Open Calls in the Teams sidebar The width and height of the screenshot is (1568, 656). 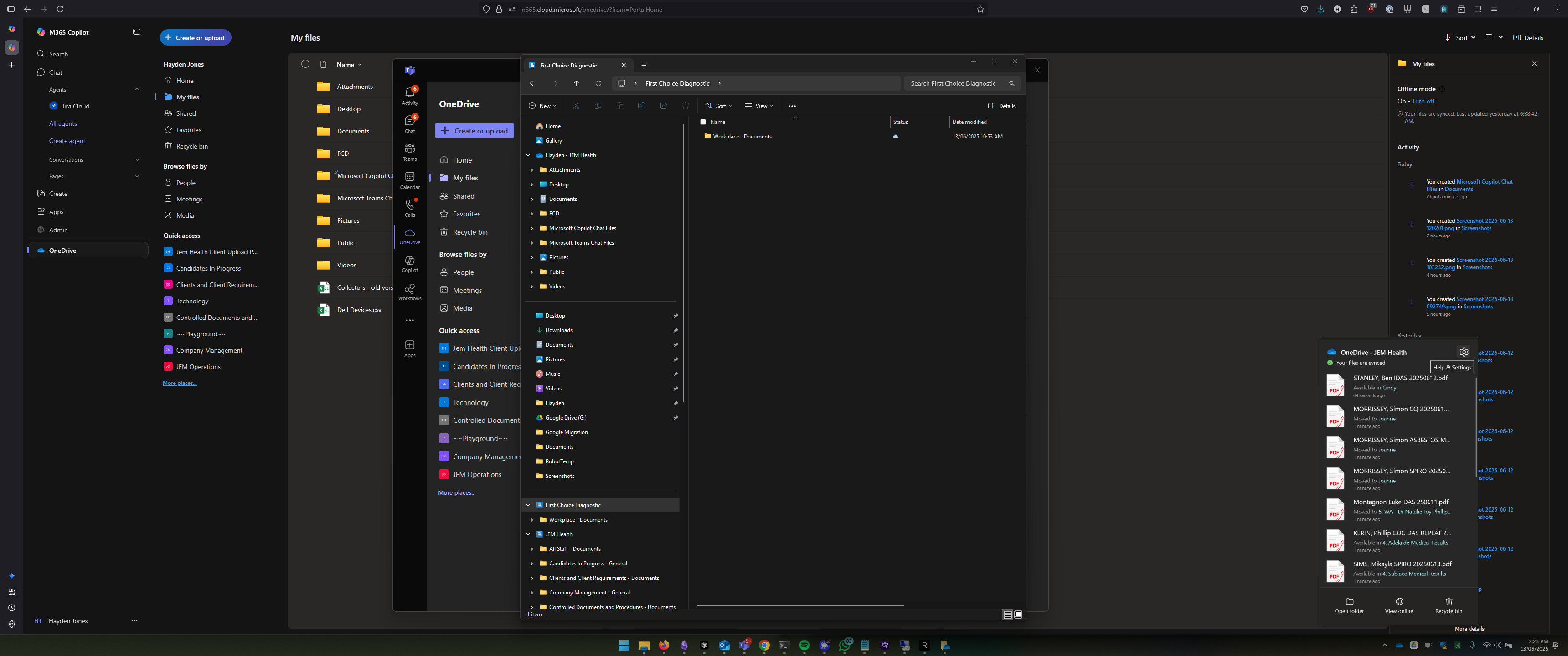410,208
